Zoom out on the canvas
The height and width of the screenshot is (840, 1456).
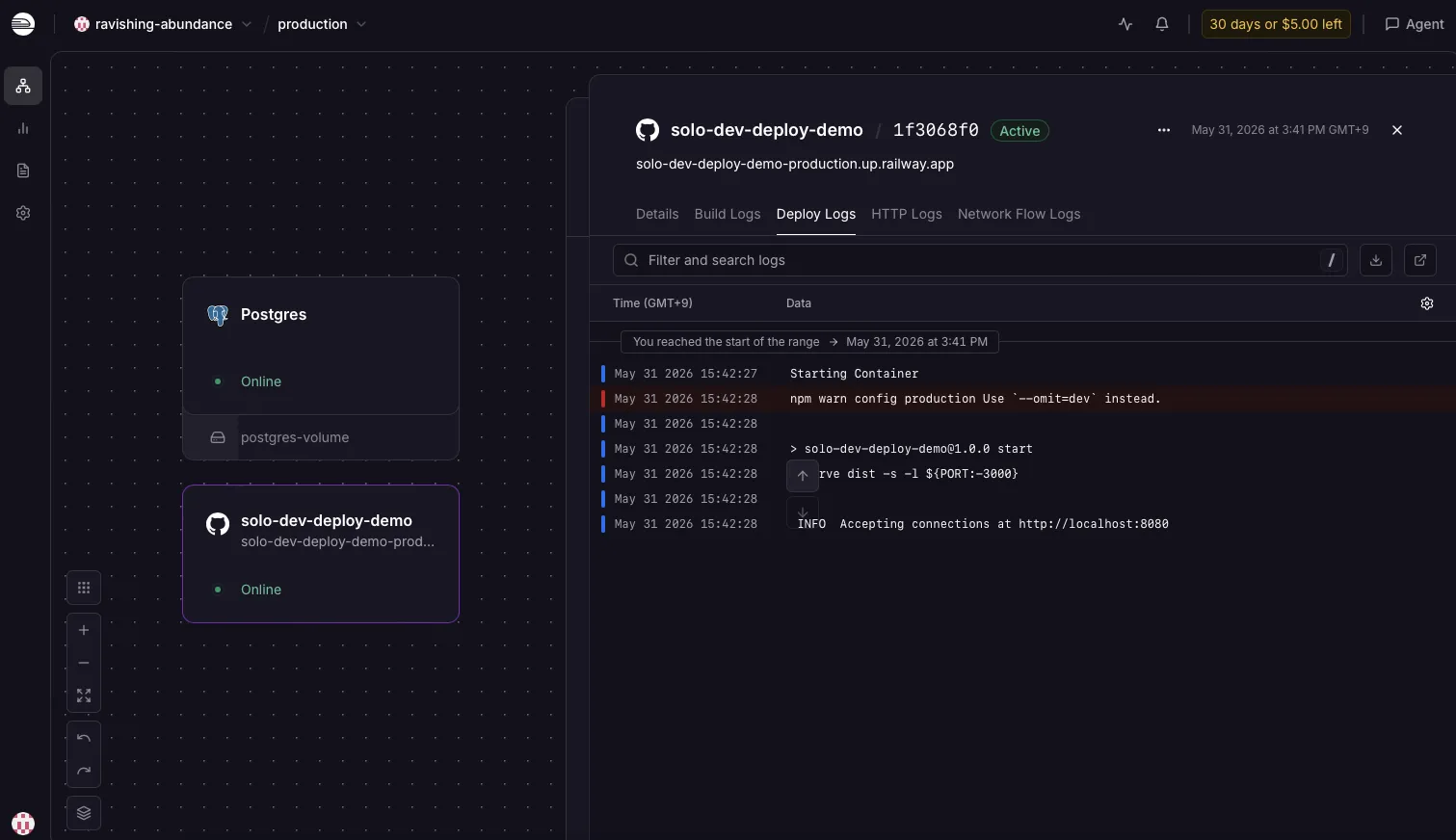84,663
